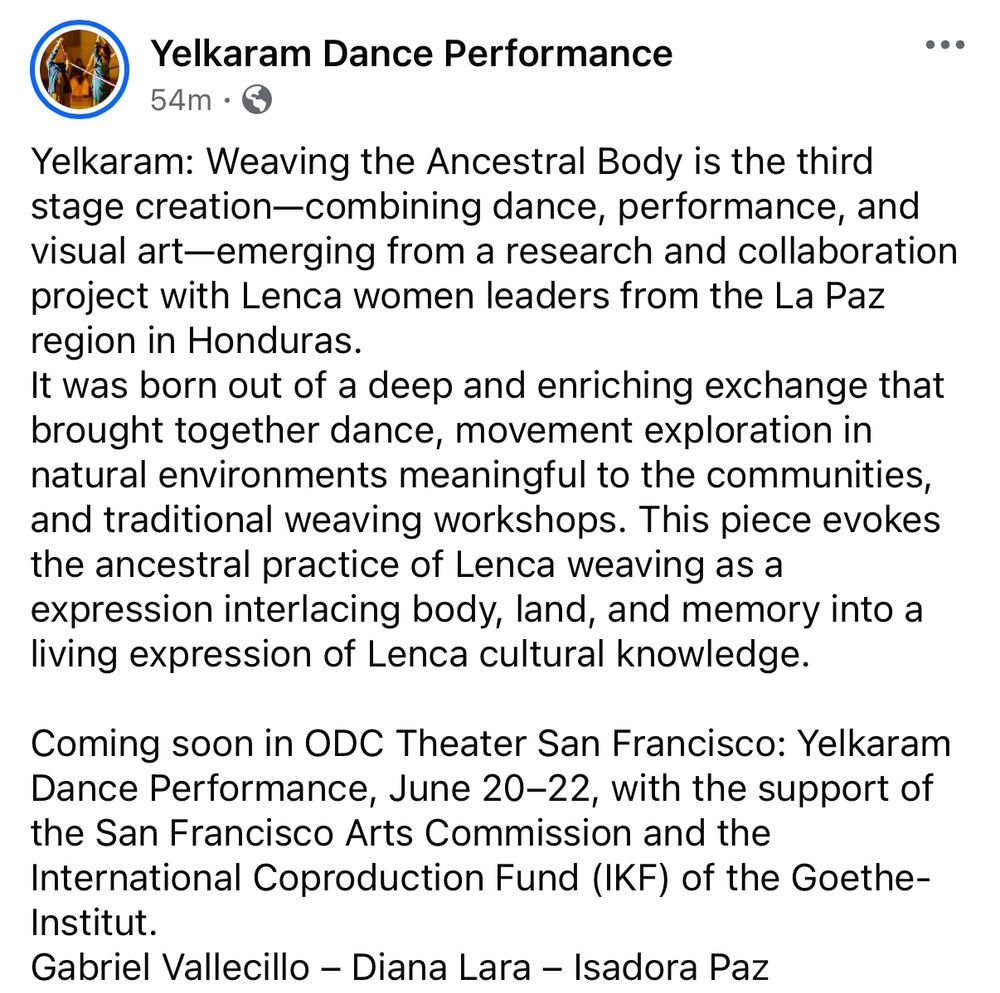Click the 'living expression of Lenca cultural knowledge' line

tap(420, 654)
